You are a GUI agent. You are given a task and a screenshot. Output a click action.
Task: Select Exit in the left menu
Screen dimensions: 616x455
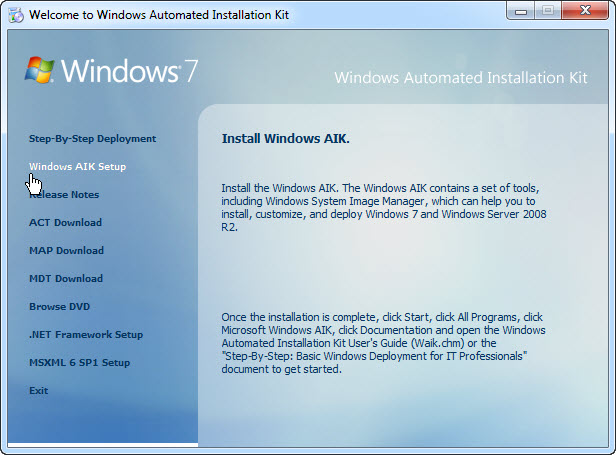point(38,391)
